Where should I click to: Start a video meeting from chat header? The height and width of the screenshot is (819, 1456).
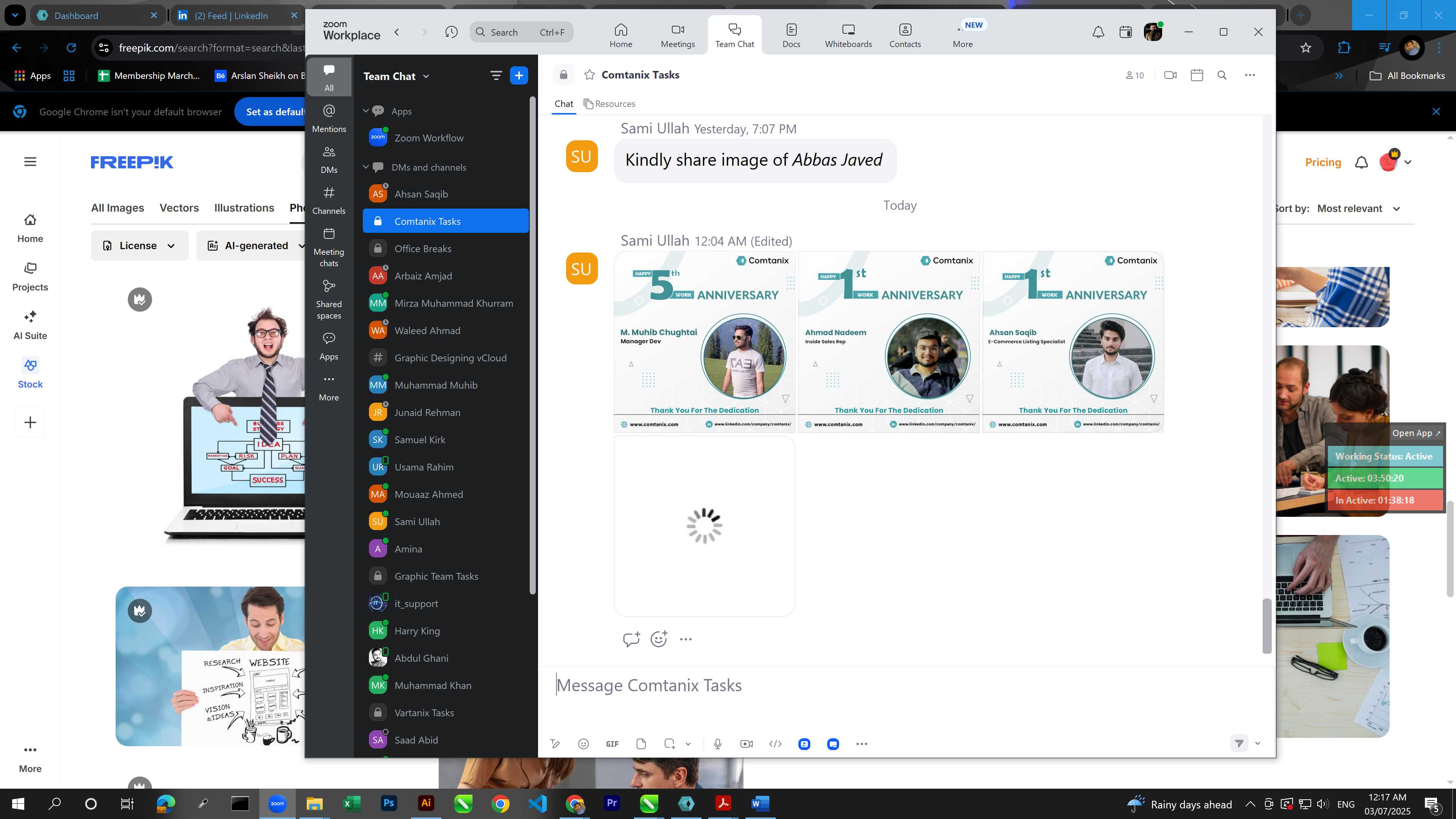point(1170,75)
